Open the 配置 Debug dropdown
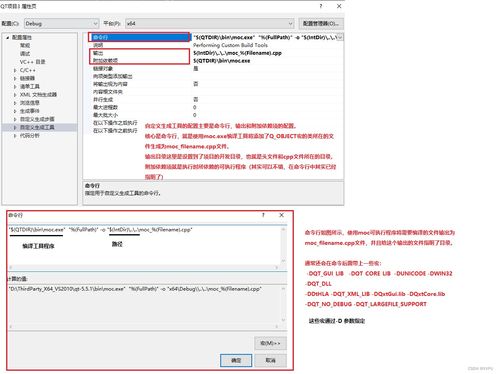499x374 pixels. click(61, 24)
